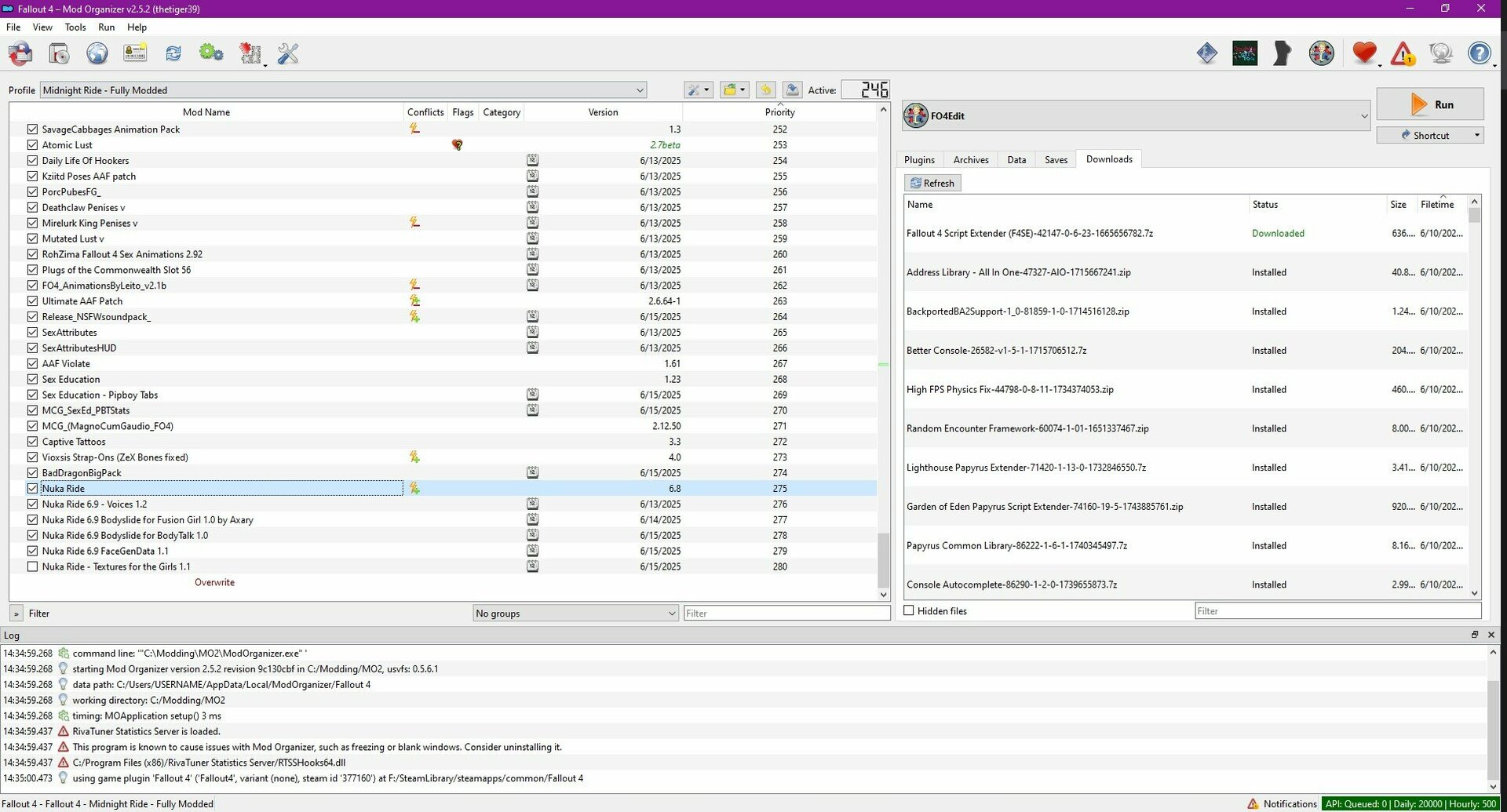This screenshot has height=812, width=1507.
Task: Click the Refresh downloads button
Action: pyautogui.click(x=932, y=183)
